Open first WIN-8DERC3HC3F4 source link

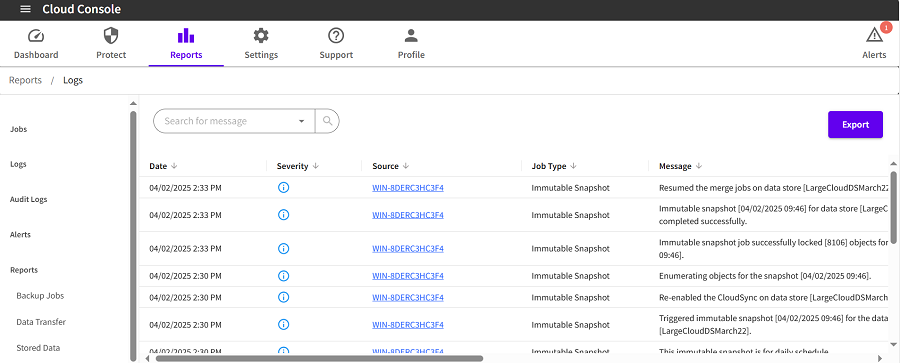click(408, 187)
